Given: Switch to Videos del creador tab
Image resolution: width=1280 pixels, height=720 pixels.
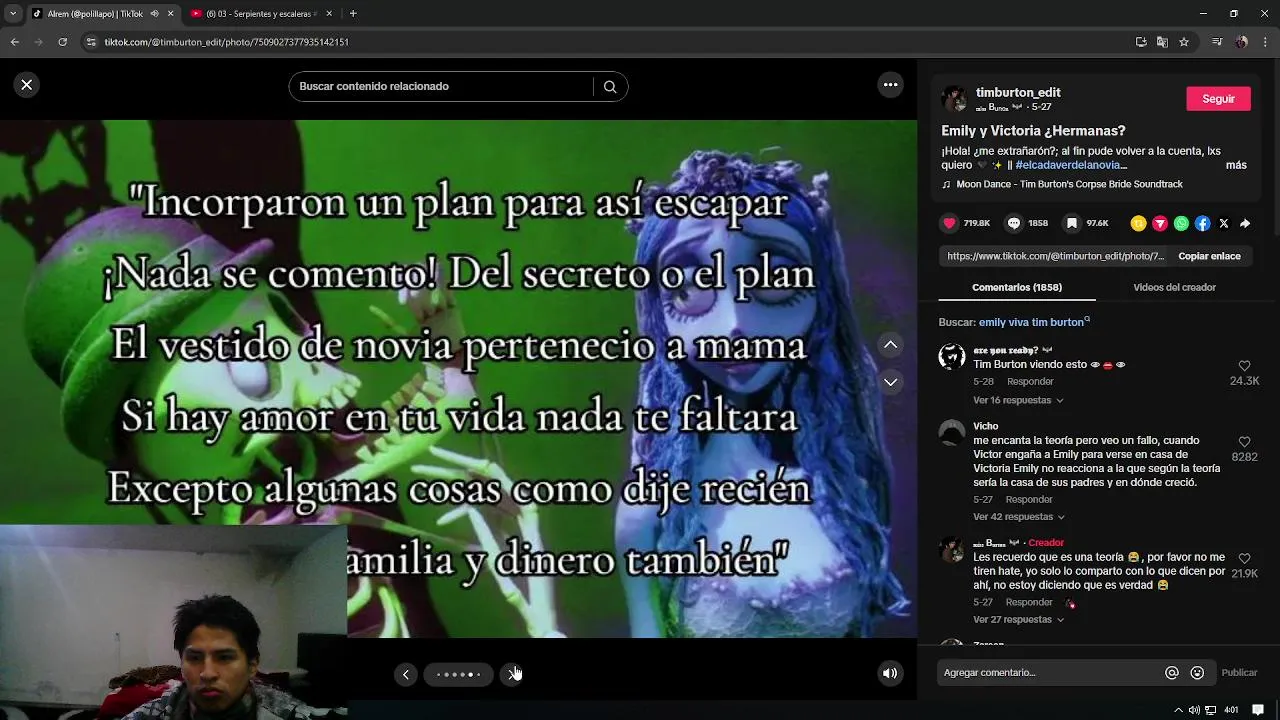Looking at the screenshot, I should tap(1174, 287).
